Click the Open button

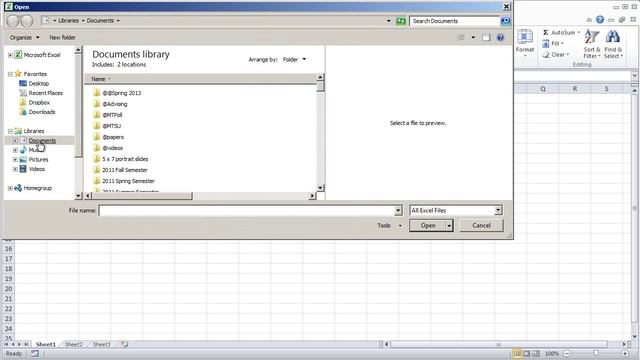tap(428, 225)
